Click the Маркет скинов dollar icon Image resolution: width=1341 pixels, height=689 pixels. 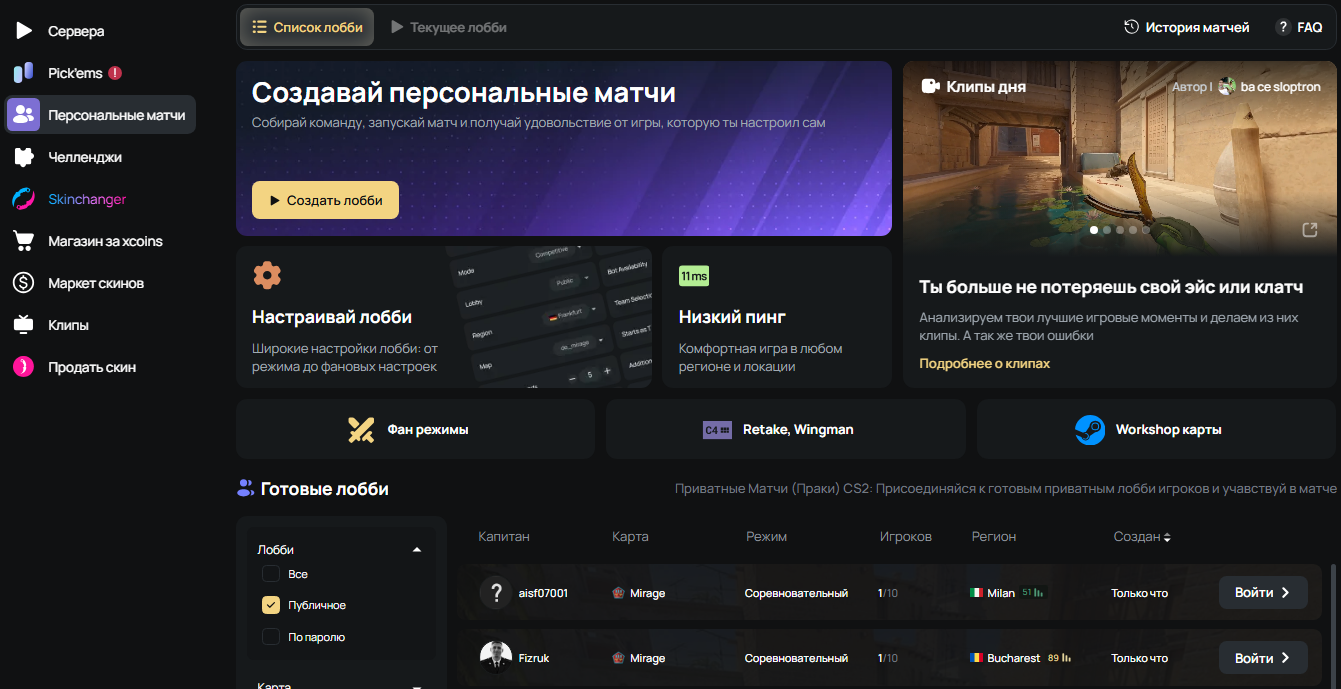23,283
